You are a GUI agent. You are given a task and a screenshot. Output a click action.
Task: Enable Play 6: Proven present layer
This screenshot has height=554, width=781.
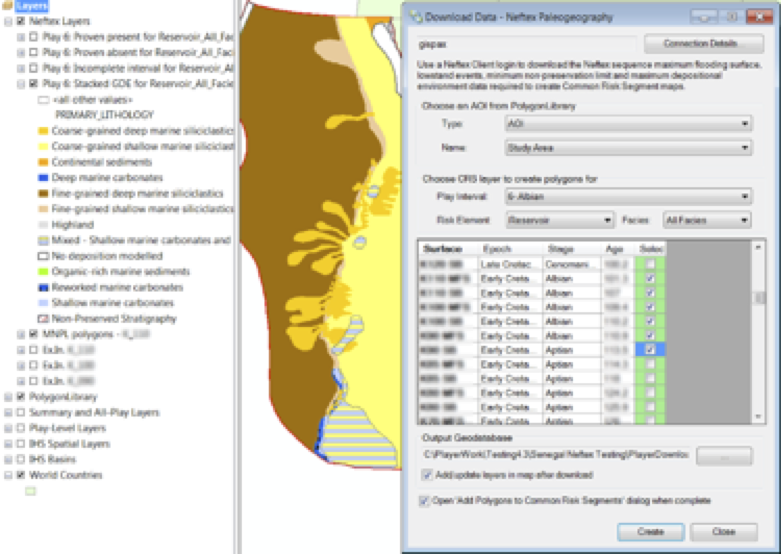(33, 37)
